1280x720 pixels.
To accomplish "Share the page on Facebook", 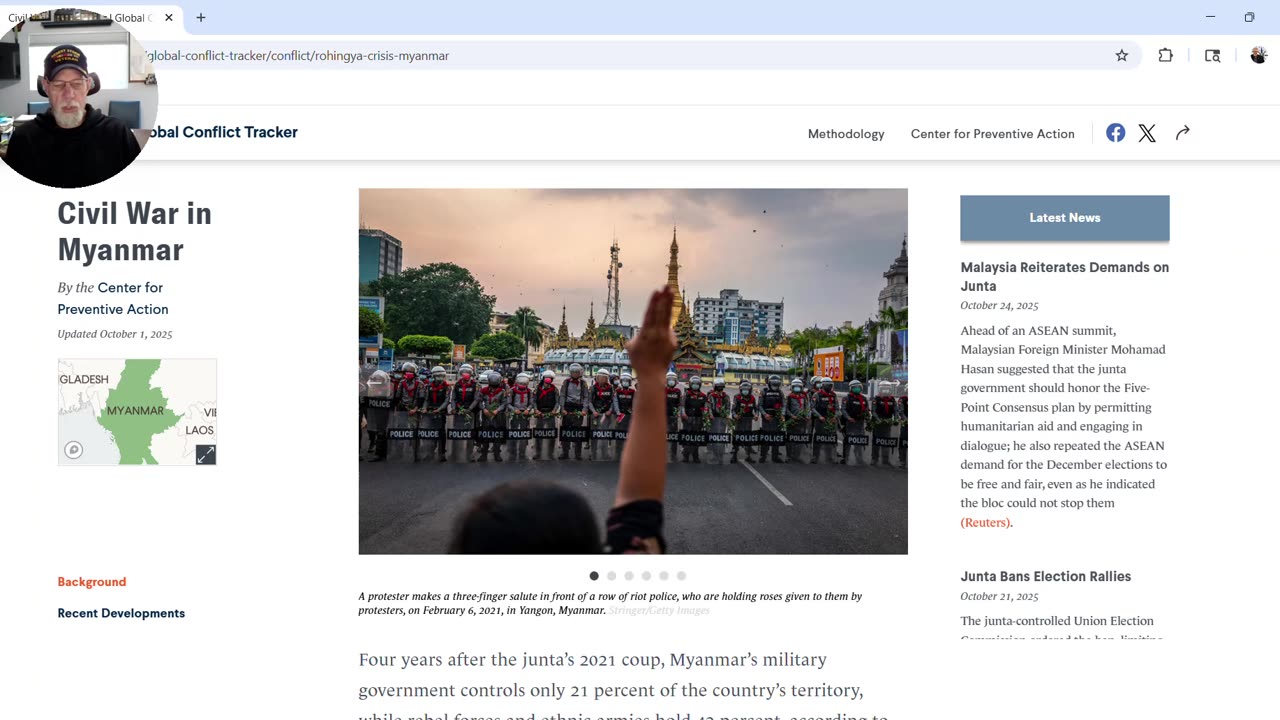I will pyautogui.click(x=1116, y=133).
